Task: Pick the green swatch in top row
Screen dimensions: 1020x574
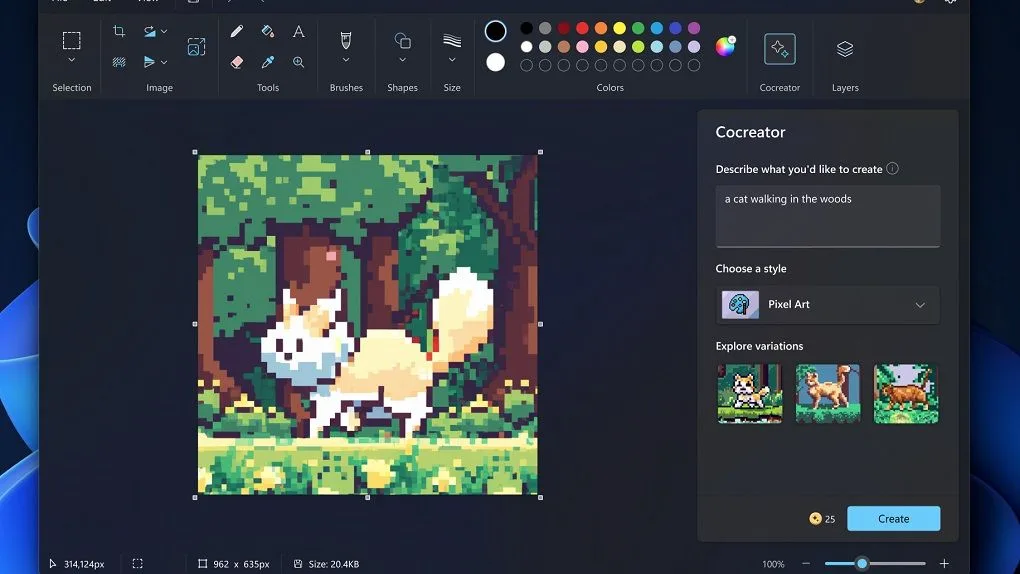Action: click(638, 28)
